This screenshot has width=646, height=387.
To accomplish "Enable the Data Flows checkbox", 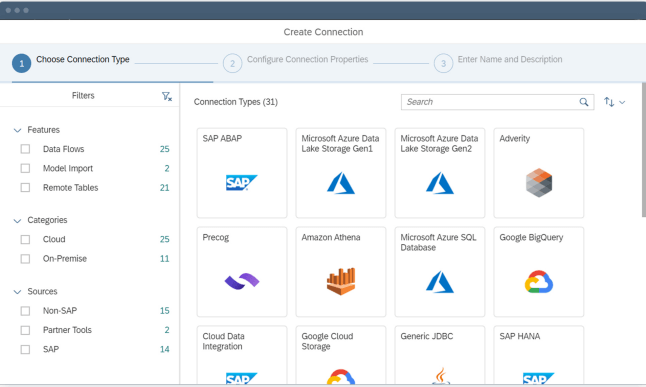I will 25,149.
